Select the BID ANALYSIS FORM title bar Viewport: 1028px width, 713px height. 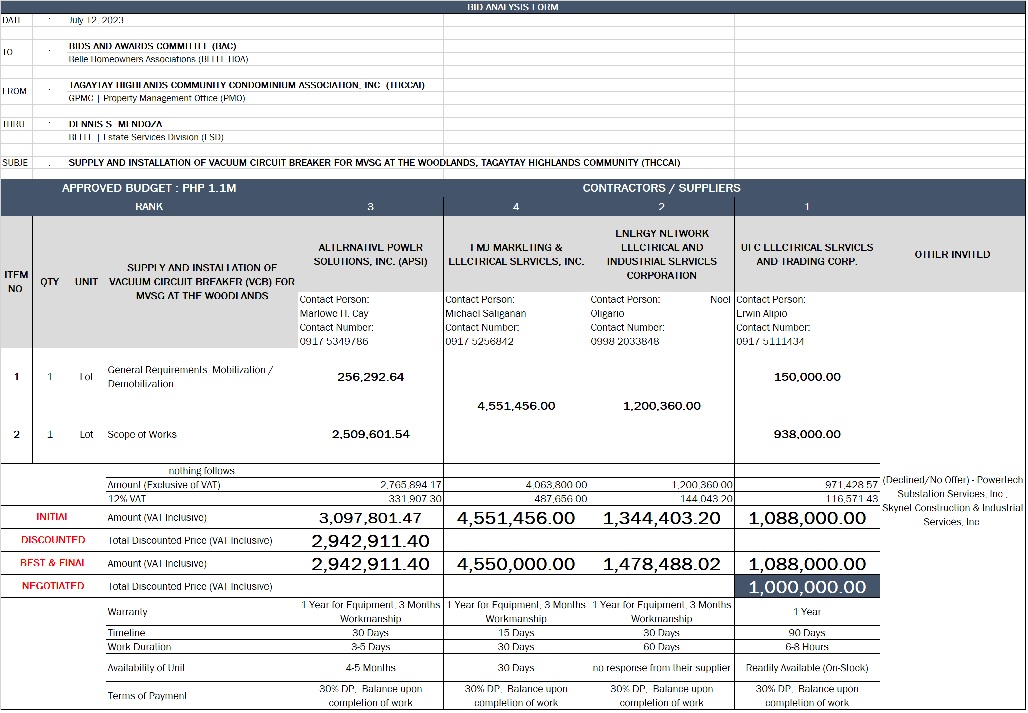click(x=513, y=7)
